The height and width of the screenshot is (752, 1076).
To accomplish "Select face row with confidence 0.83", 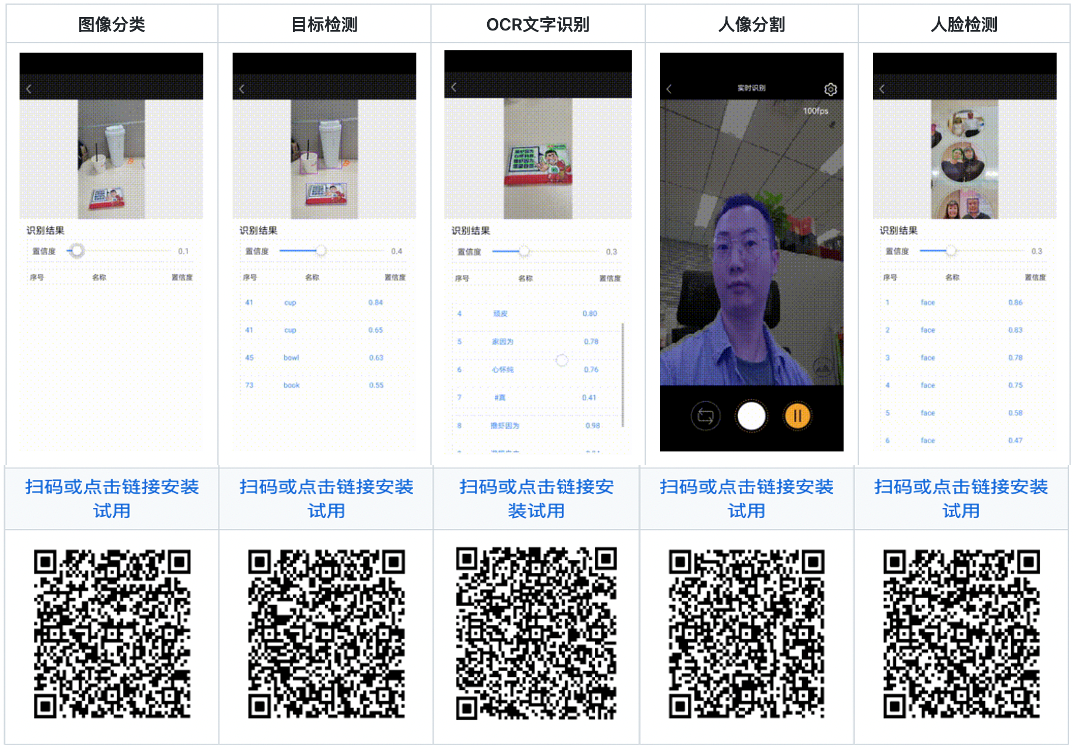I will 964,330.
